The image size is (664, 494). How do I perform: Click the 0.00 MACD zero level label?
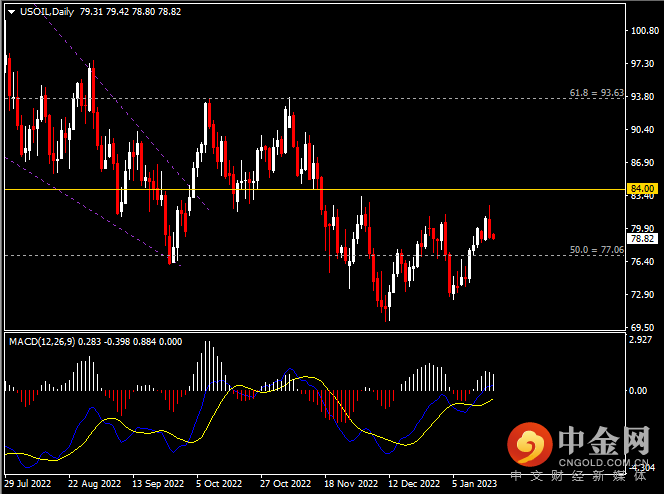(x=639, y=391)
